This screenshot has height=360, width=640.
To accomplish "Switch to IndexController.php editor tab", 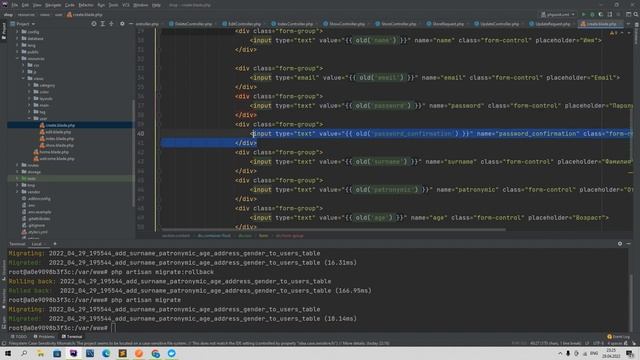I will (293, 24).
